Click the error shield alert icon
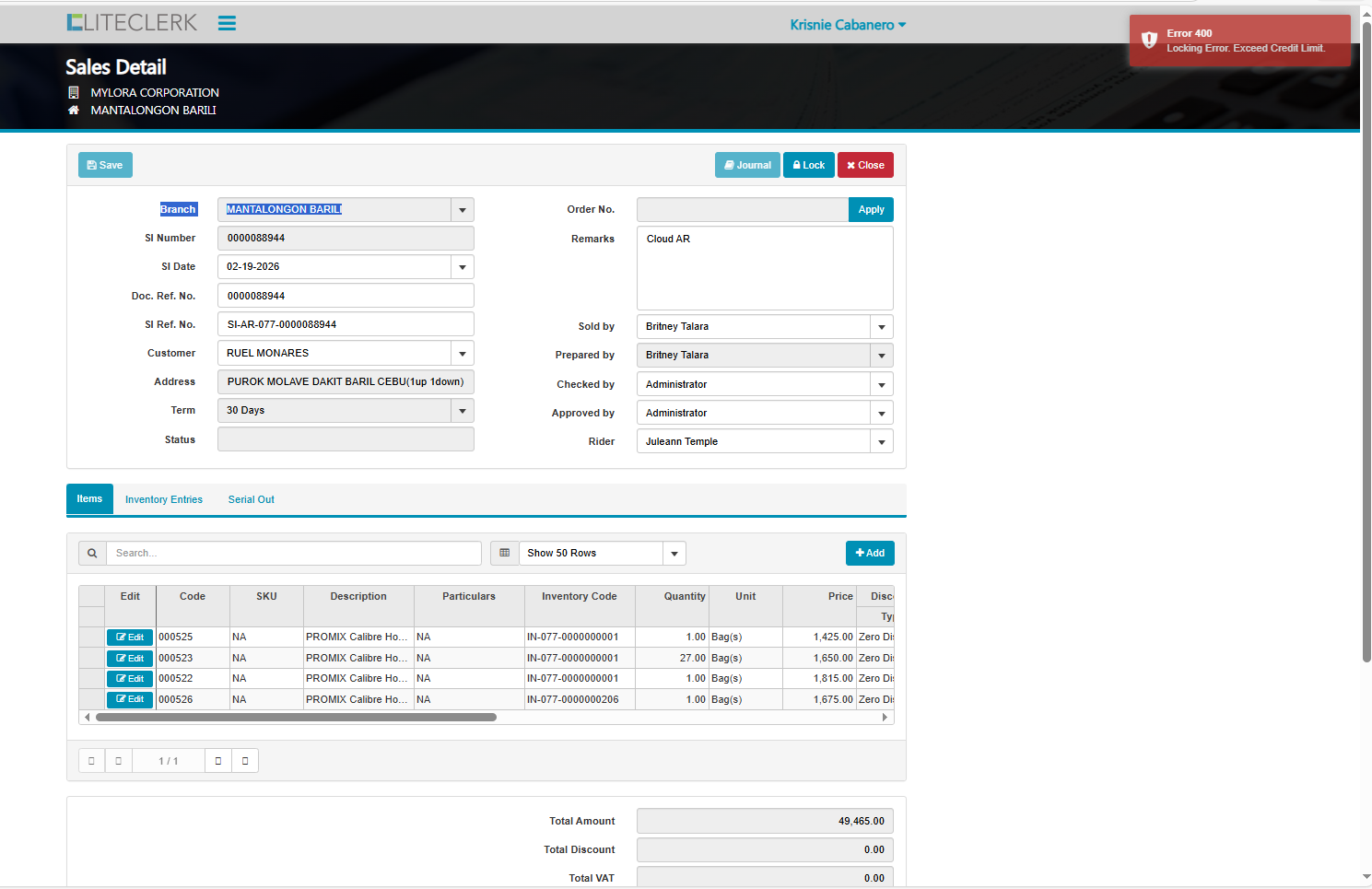Screen dimensions: 1372x889 (1149, 40)
